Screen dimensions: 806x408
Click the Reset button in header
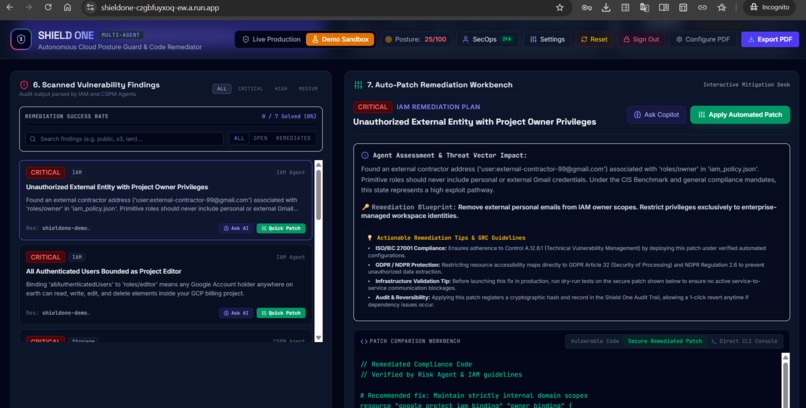[594, 40]
